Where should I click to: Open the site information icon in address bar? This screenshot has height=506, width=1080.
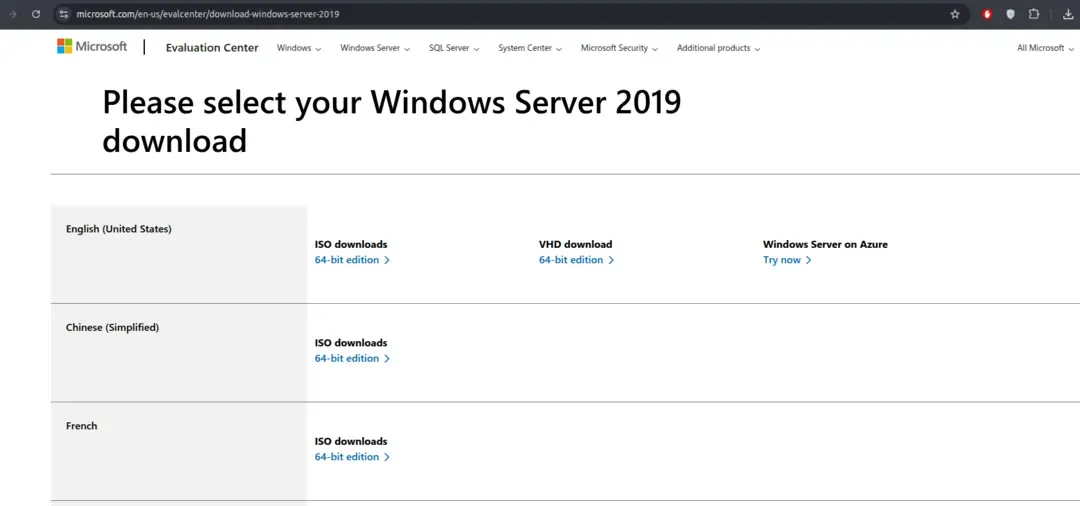pyautogui.click(x=63, y=14)
